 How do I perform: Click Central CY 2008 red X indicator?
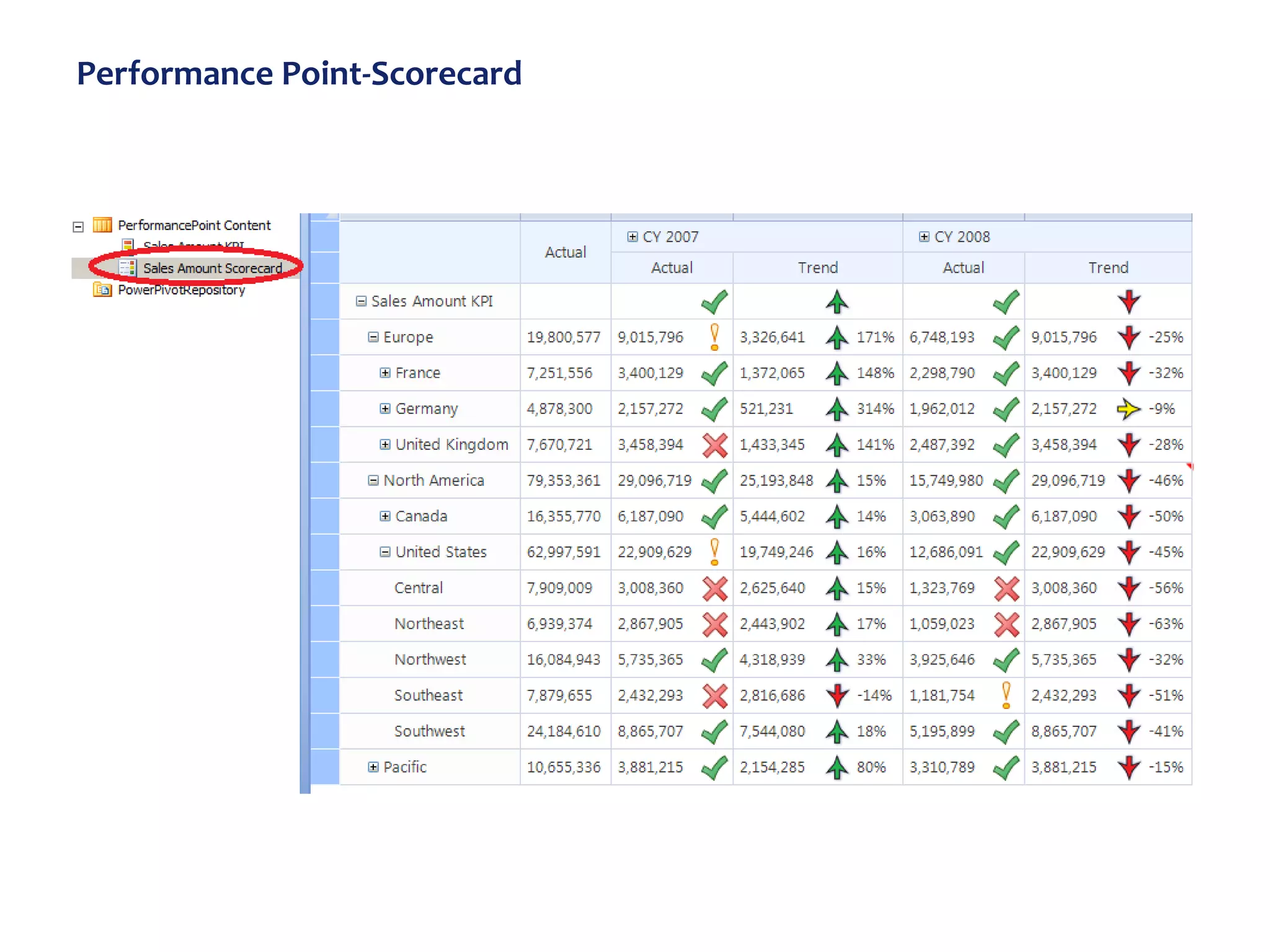pyautogui.click(x=1006, y=588)
